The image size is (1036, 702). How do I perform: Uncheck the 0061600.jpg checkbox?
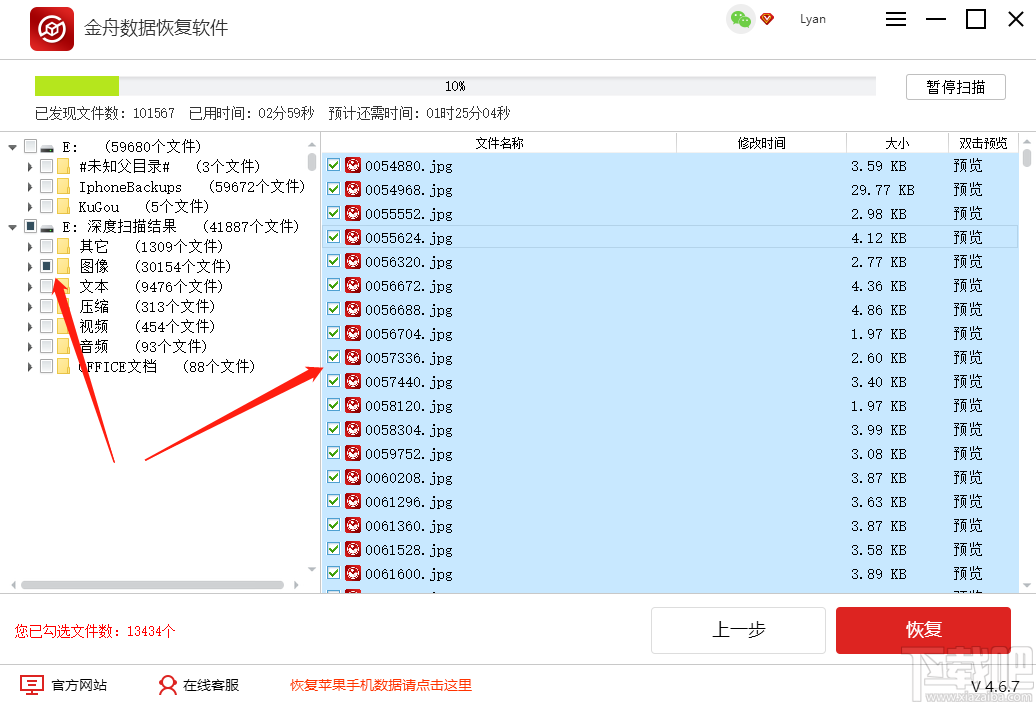pos(334,573)
